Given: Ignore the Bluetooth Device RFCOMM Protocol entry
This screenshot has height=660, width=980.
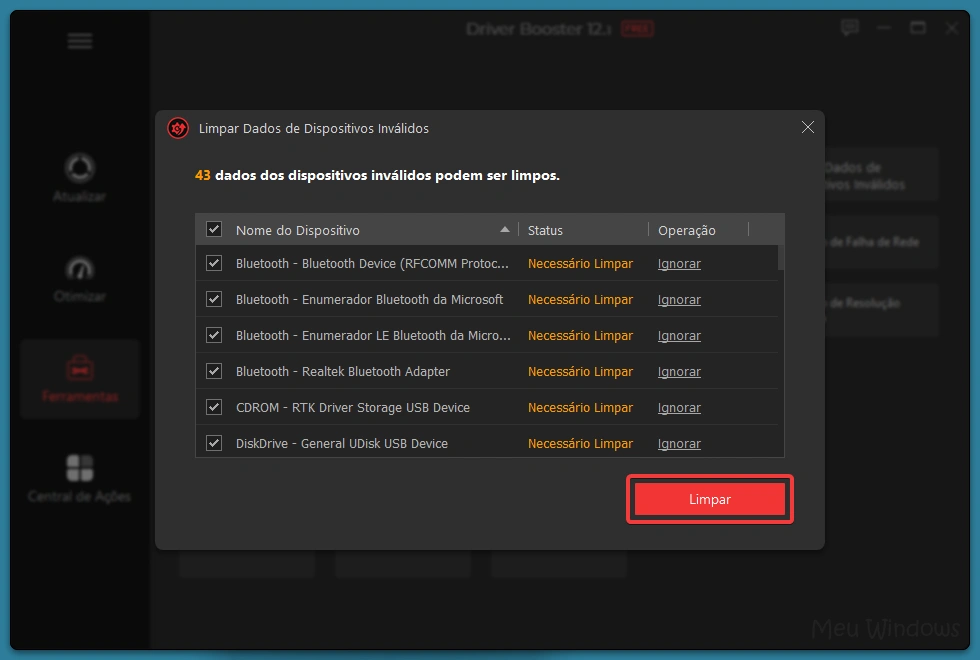Looking at the screenshot, I should (679, 263).
